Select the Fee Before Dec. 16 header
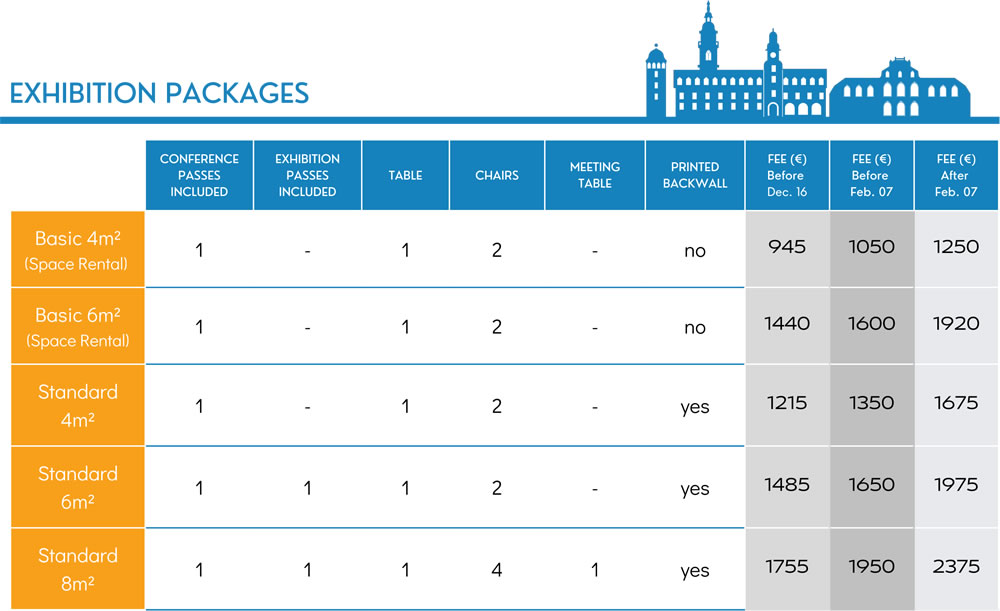 pyautogui.click(x=787, y=175)
